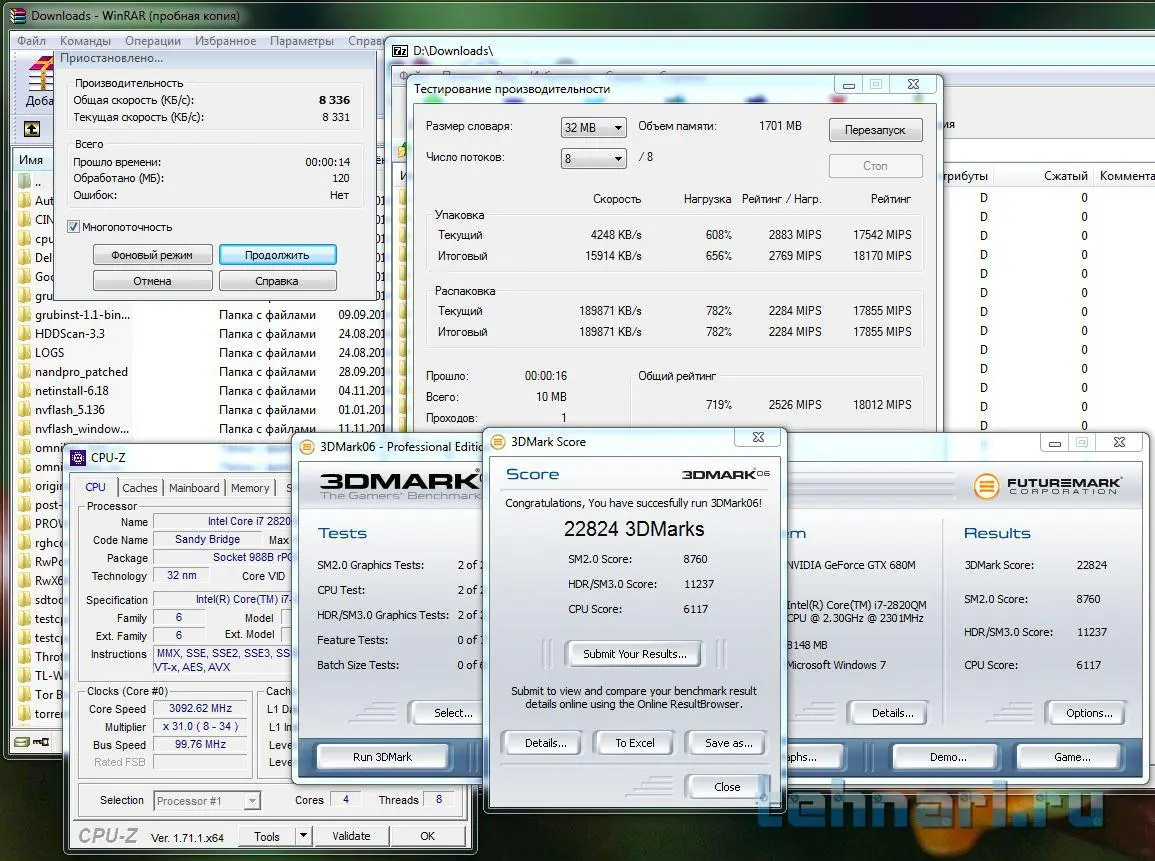Viewport: 1155px width, 861px height.
Task: Click the WinRAR title bar books icon
Action: 18,15
